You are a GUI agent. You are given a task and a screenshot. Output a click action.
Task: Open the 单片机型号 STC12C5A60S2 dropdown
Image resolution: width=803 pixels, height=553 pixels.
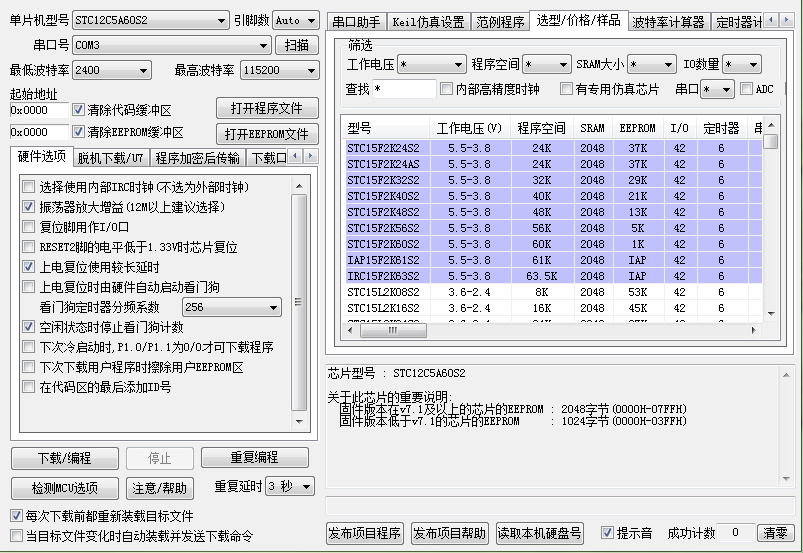[x=150, y=20]
